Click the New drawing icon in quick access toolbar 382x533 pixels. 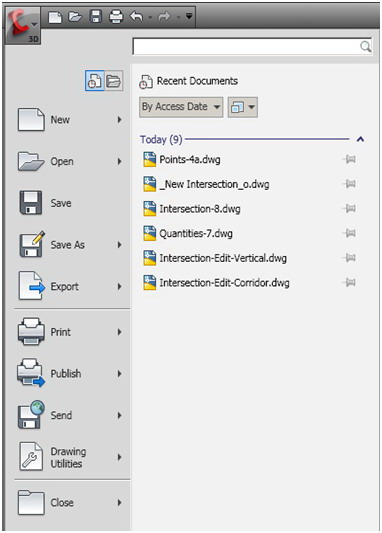55,16
